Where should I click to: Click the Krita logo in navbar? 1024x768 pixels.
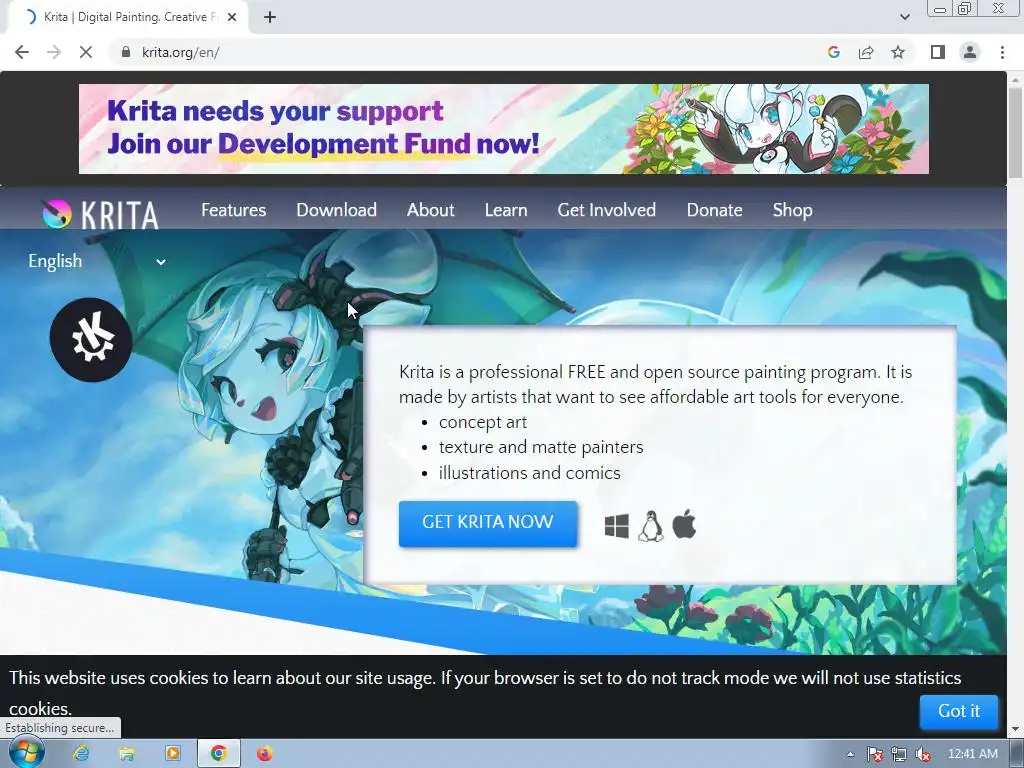[x=101, y=214]
